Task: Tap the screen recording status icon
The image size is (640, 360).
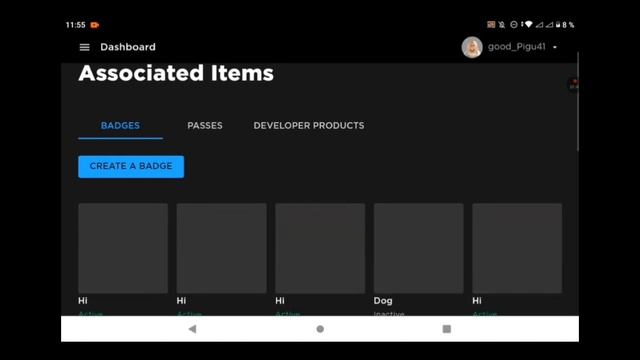Action: pos(95,25)
